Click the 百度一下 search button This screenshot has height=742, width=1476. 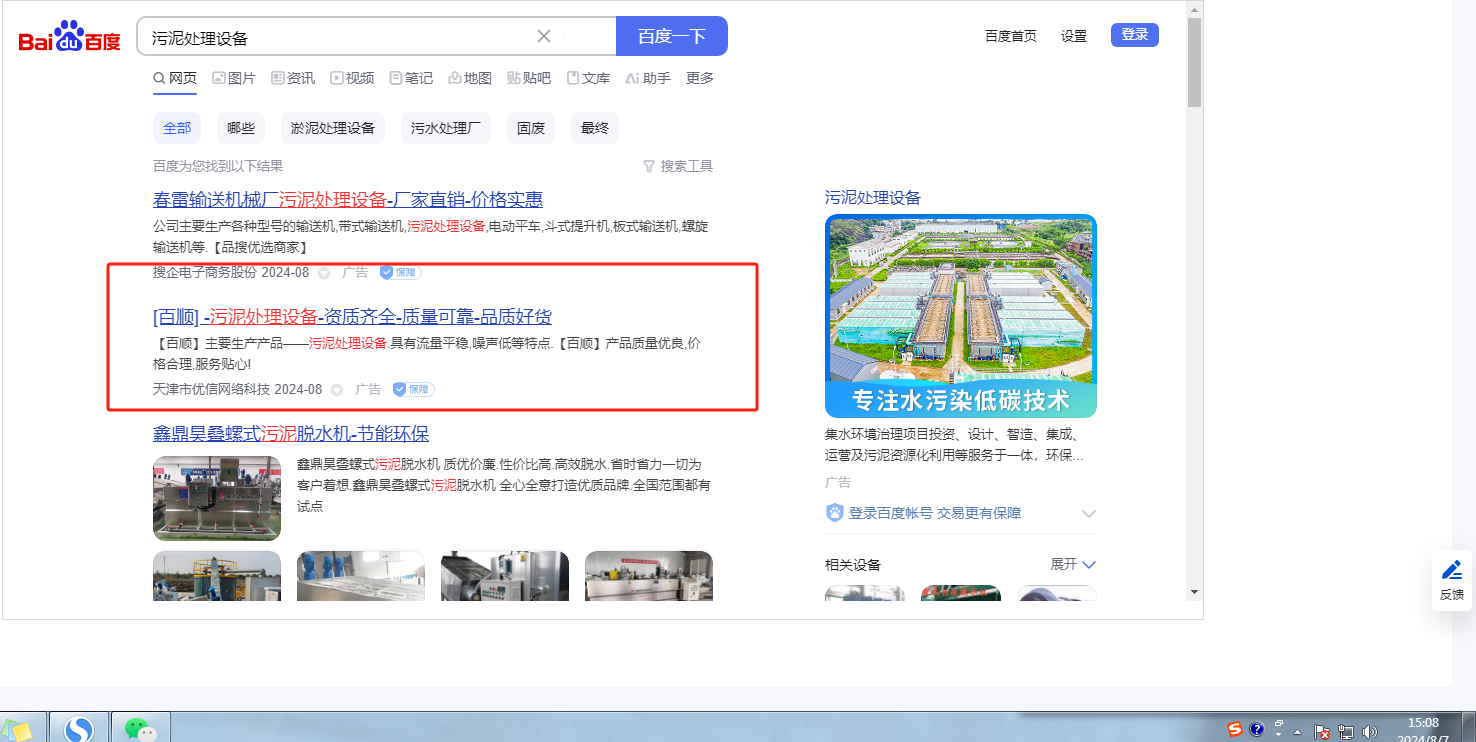pyautogui.click(x=672, y=37)
